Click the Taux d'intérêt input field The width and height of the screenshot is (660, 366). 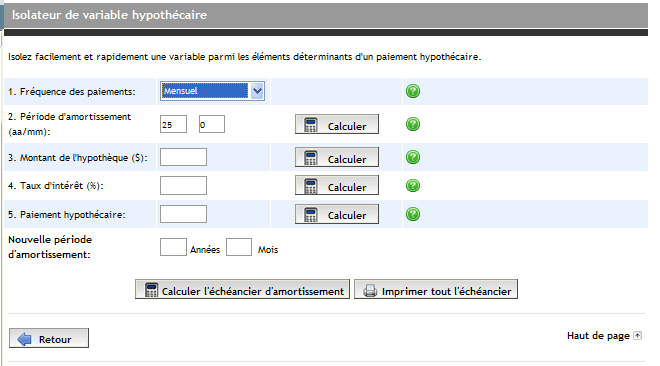coord(184,186)
